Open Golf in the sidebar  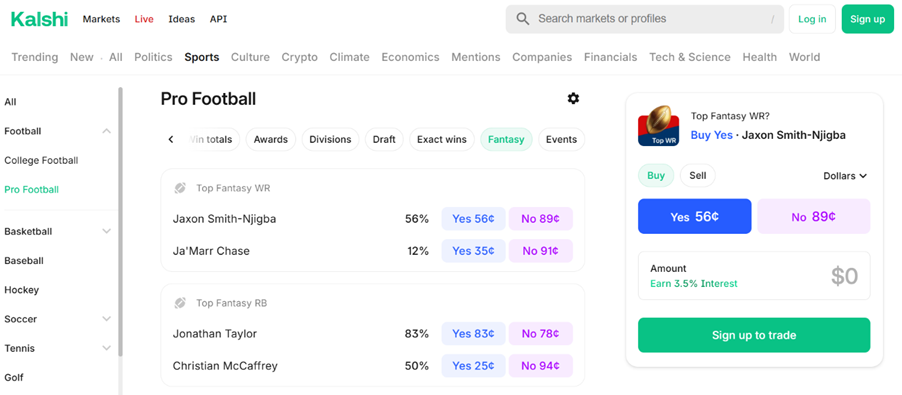click(x=14, y=377)
